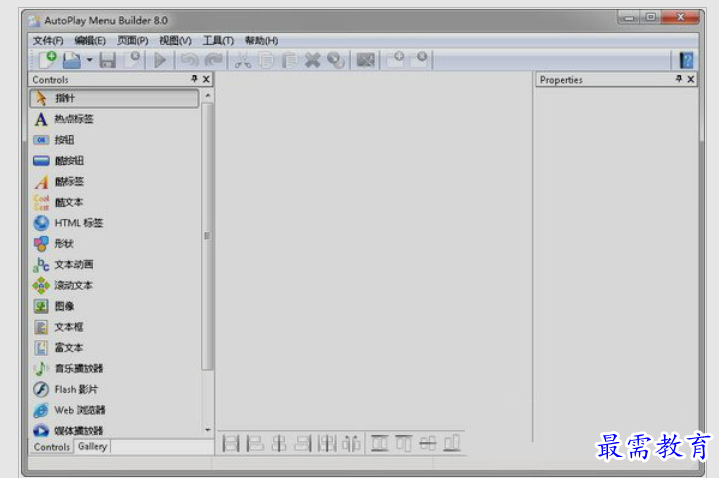Click the New project toolbar icon
This screenshot has height=478, width=719.
click(47, 60)
